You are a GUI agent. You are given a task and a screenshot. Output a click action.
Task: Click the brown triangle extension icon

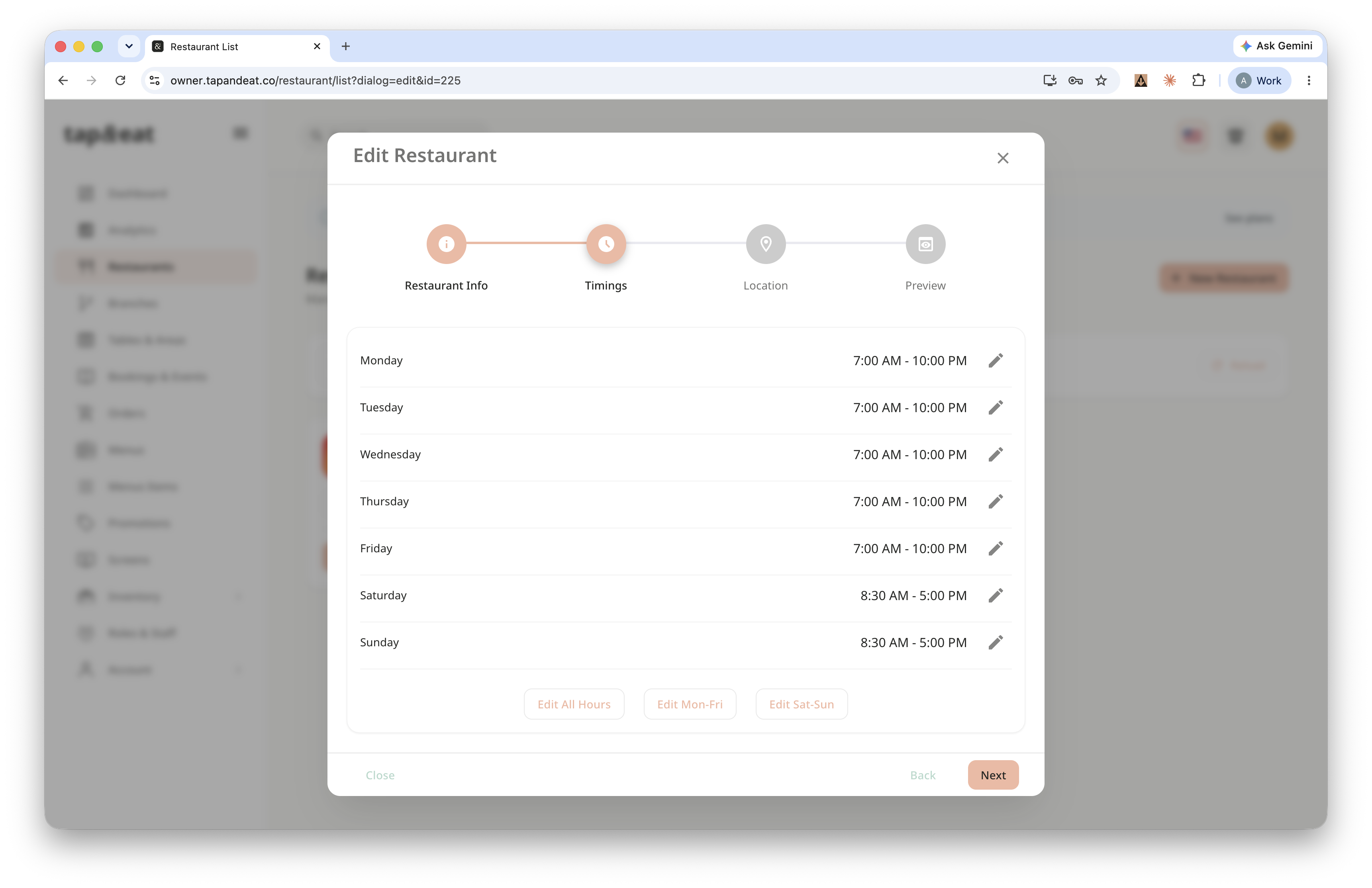click(x=1141, y=81)
